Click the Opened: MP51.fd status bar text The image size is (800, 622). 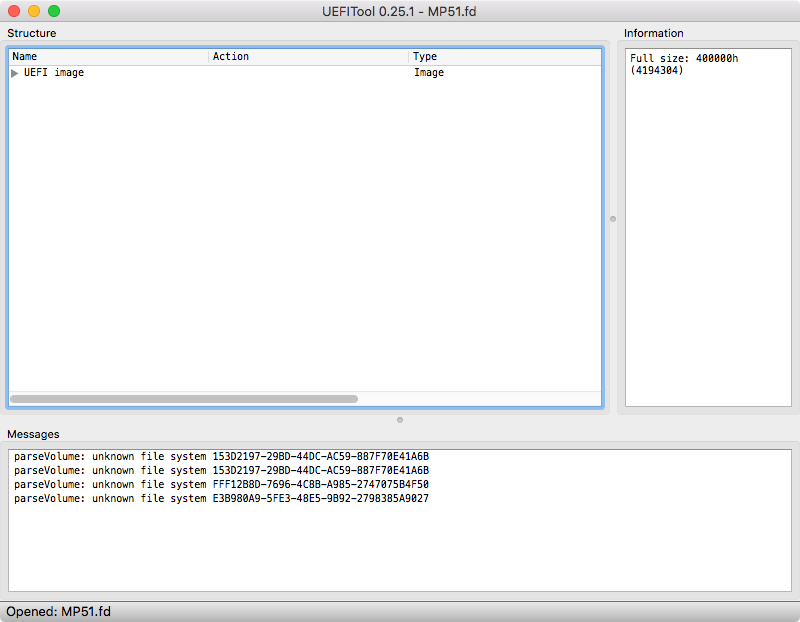[x=58, y=611]
